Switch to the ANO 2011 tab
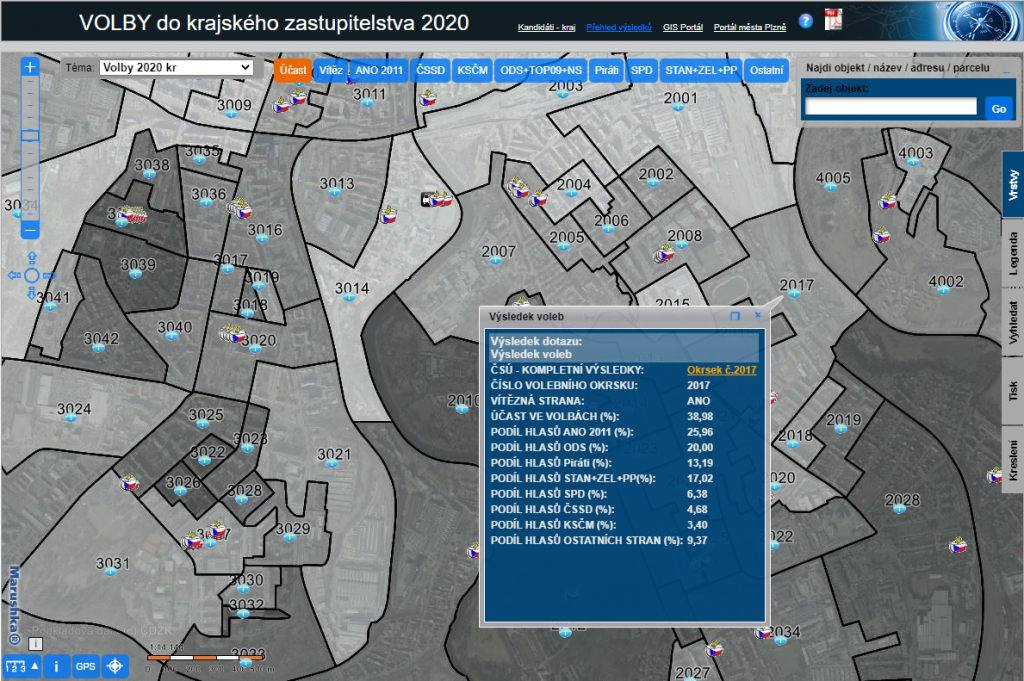 coord(379,71)
